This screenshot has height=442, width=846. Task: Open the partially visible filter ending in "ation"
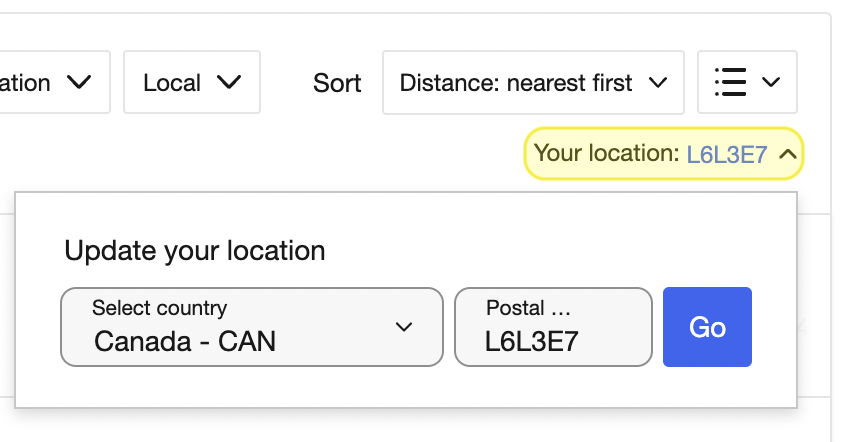pos(53,82)
